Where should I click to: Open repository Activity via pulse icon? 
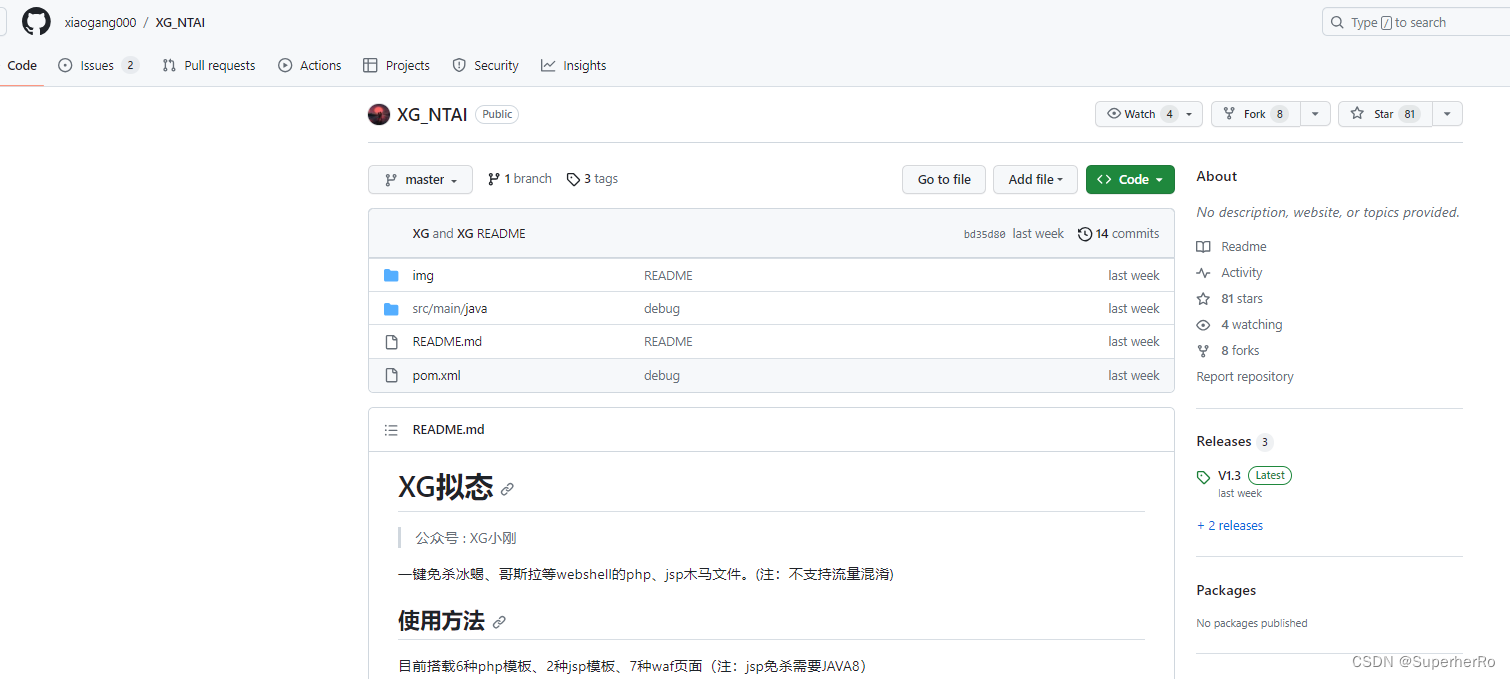1203,272
